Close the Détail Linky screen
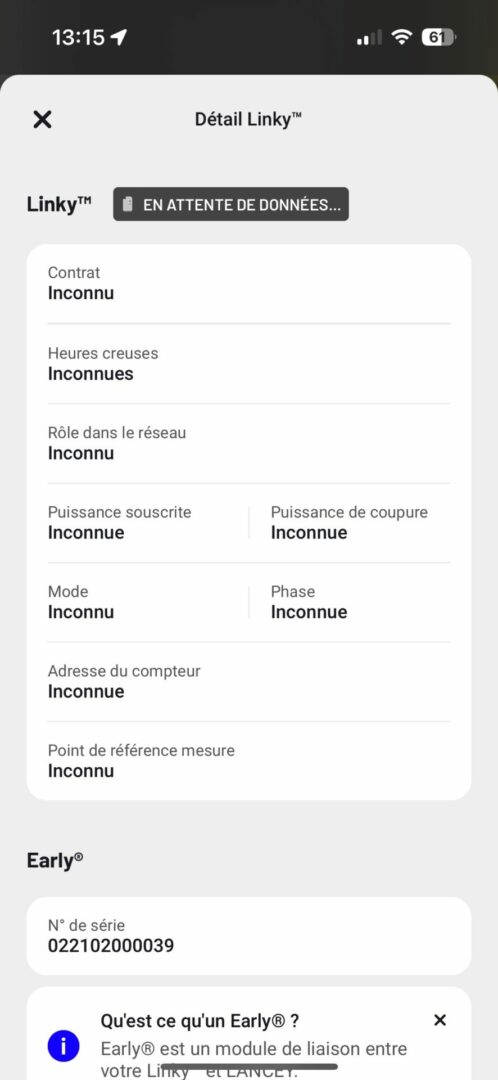The height and width of the screenshot is (1080, 498). coord(42,119)
